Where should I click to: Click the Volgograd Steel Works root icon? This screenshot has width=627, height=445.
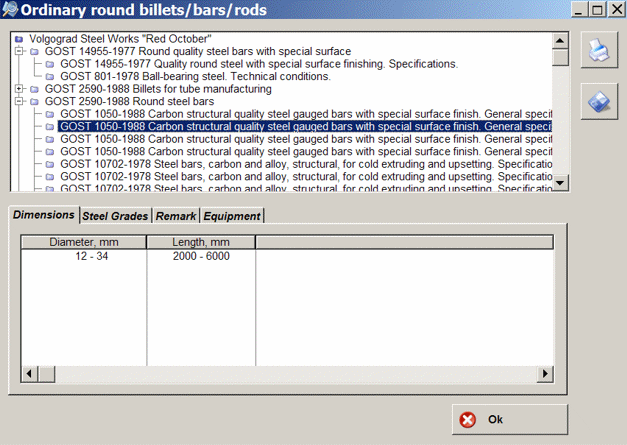coord(19,39)
